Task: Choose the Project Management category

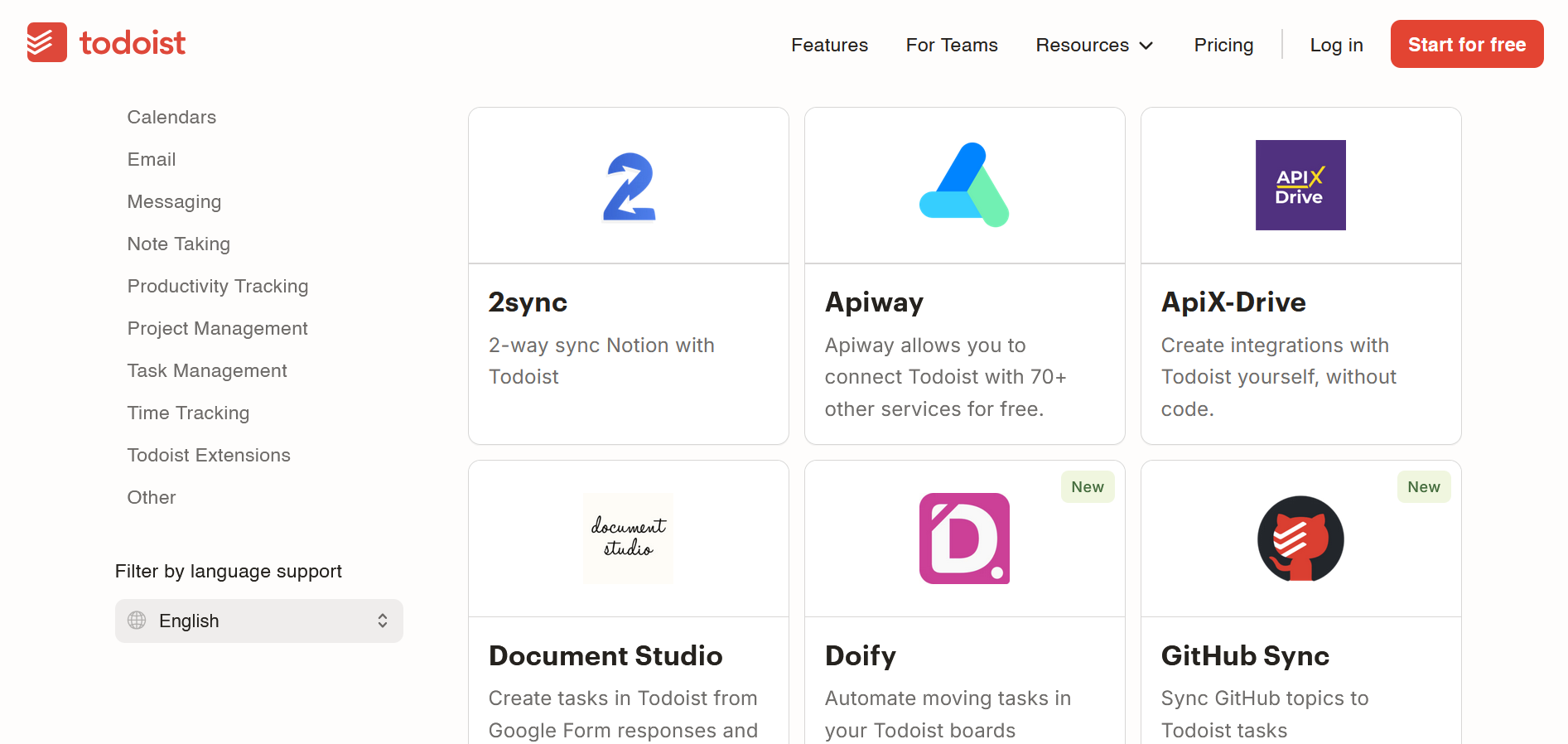Action: pos(217,328)
